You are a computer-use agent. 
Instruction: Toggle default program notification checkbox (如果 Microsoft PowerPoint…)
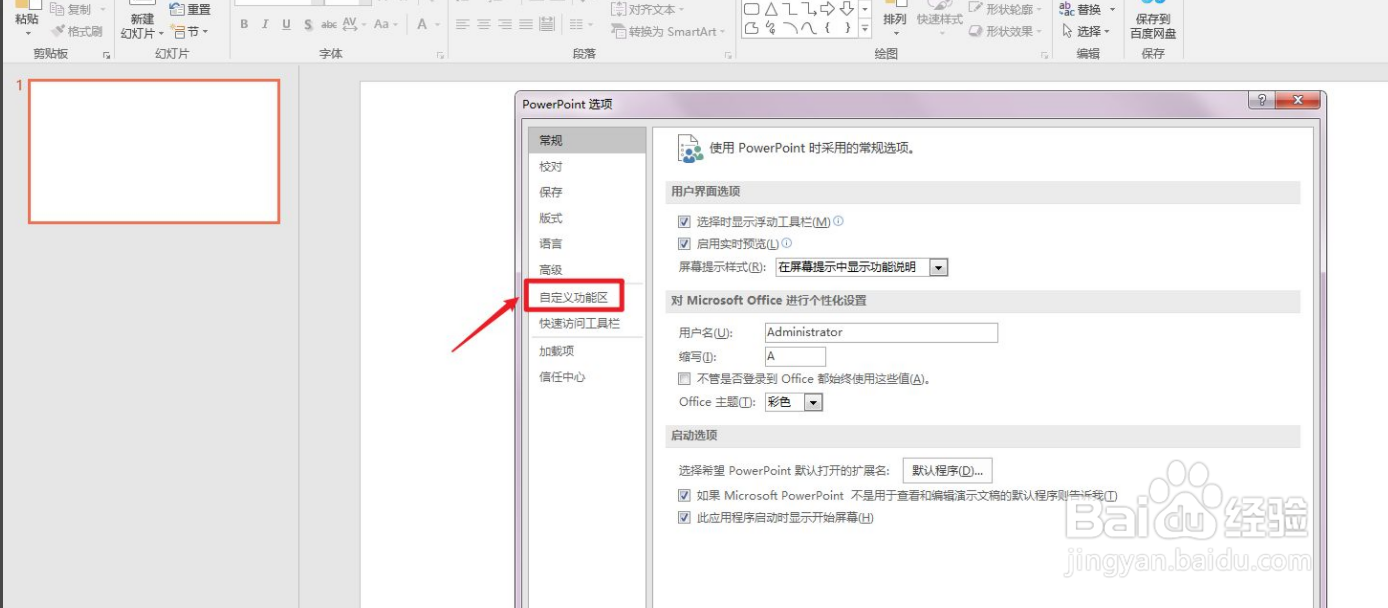click(x=685, y=495)
